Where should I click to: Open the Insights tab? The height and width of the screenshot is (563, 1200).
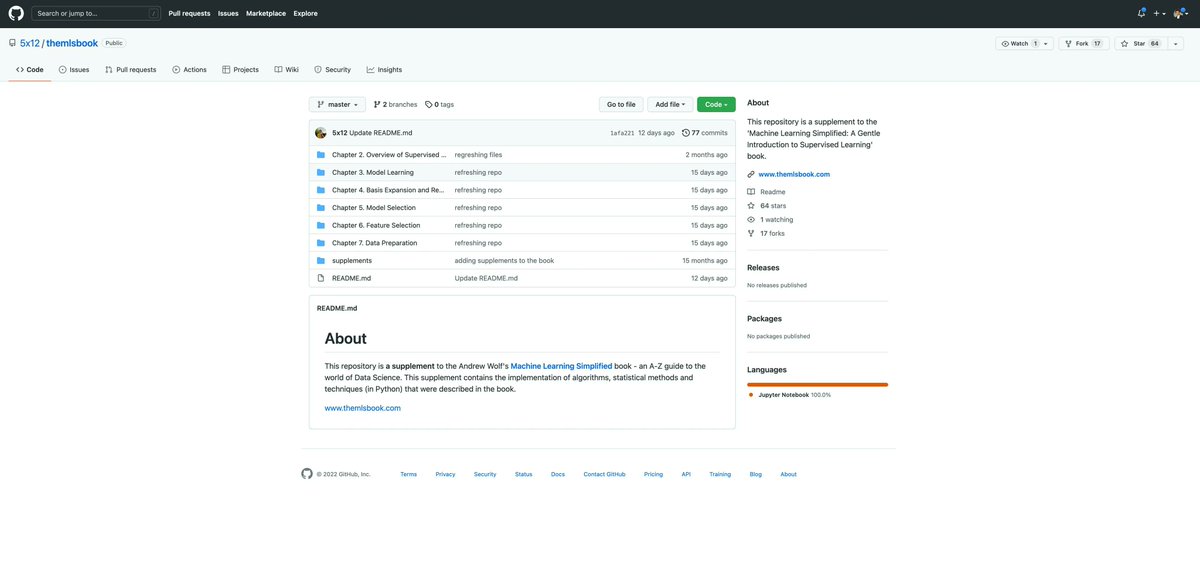tap(384, 70)
